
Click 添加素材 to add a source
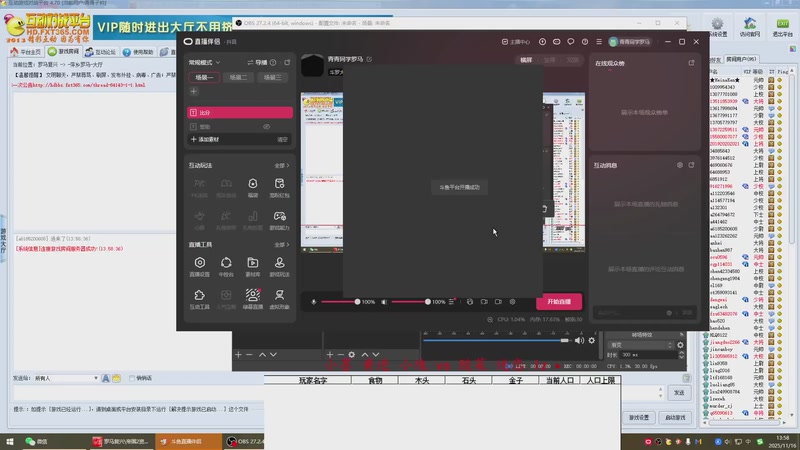205,139
